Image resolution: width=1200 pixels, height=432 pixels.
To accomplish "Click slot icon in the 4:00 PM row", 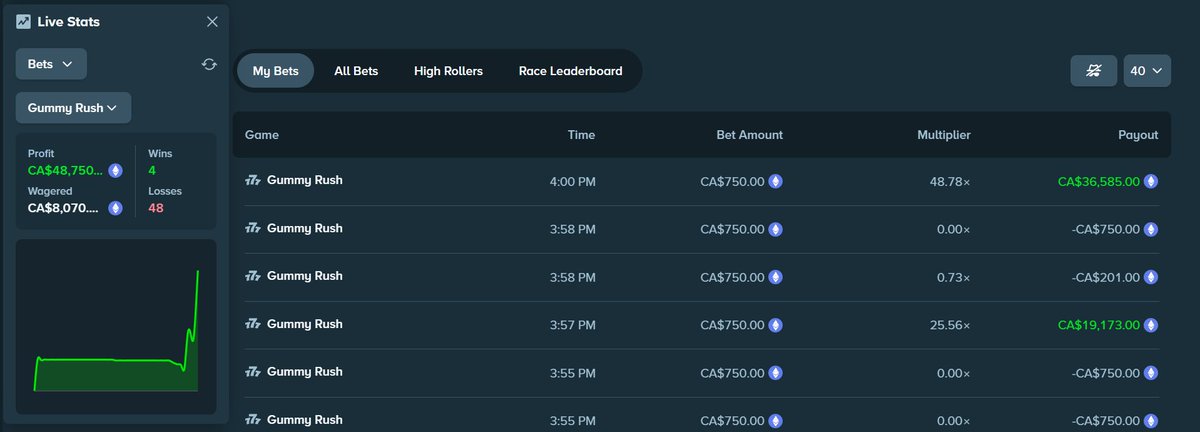I will tap(253, 181).
